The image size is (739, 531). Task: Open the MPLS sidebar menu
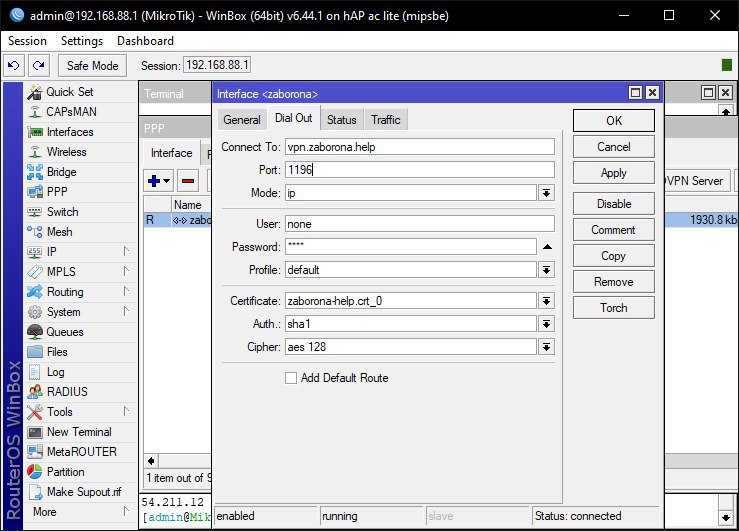[81, 272]
